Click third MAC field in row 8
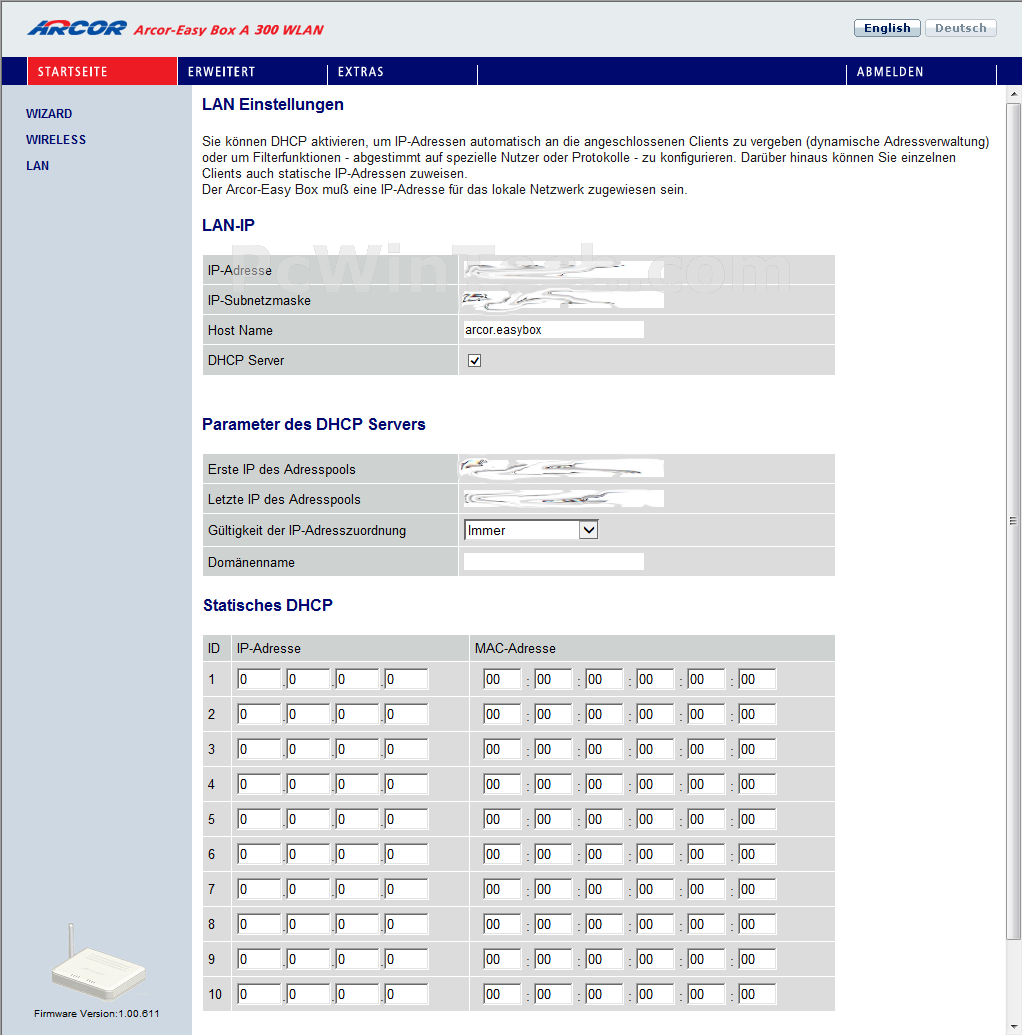 [x=603, y=924]
